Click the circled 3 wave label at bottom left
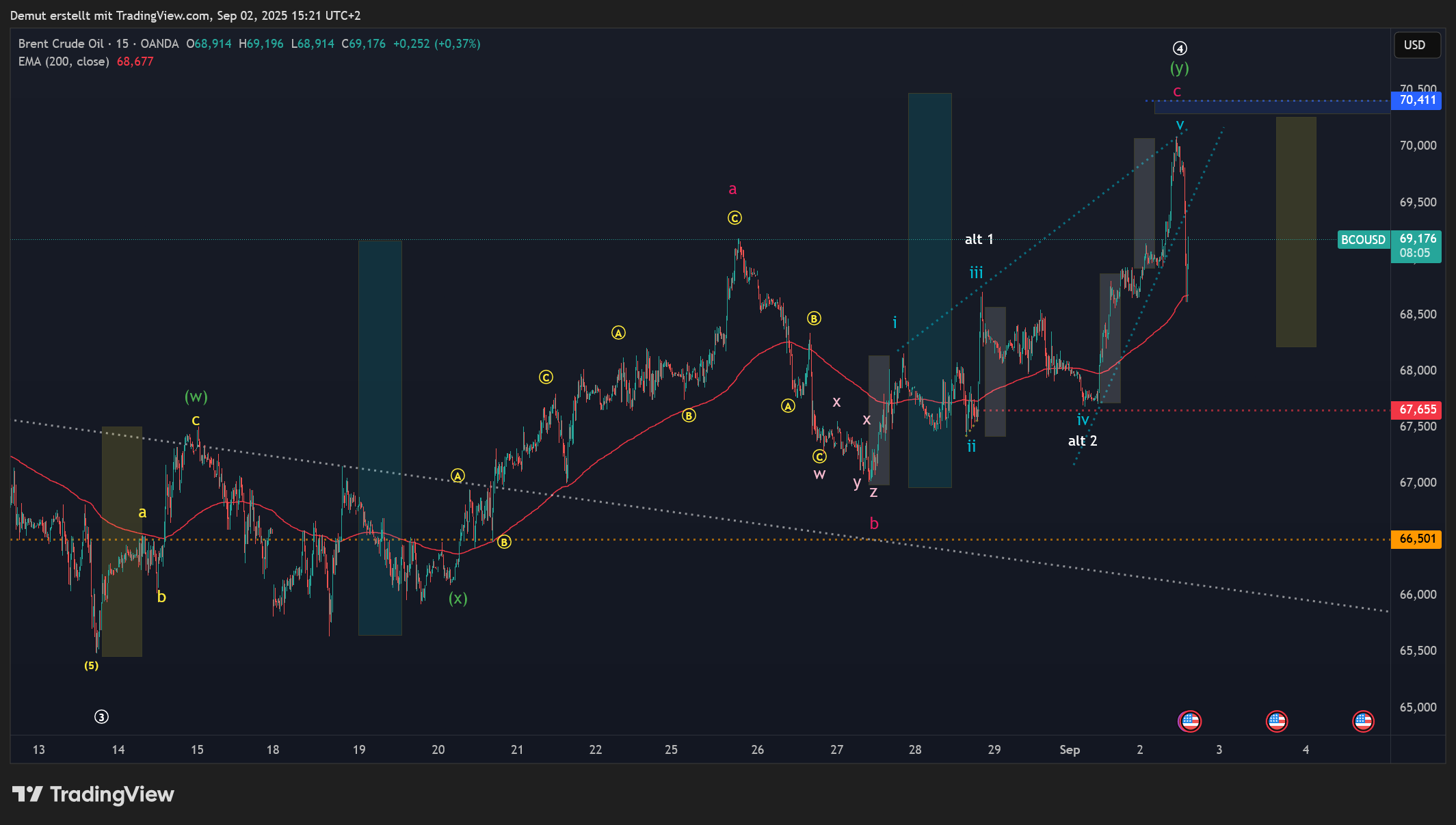1456x825 pixels. [101, 717]
